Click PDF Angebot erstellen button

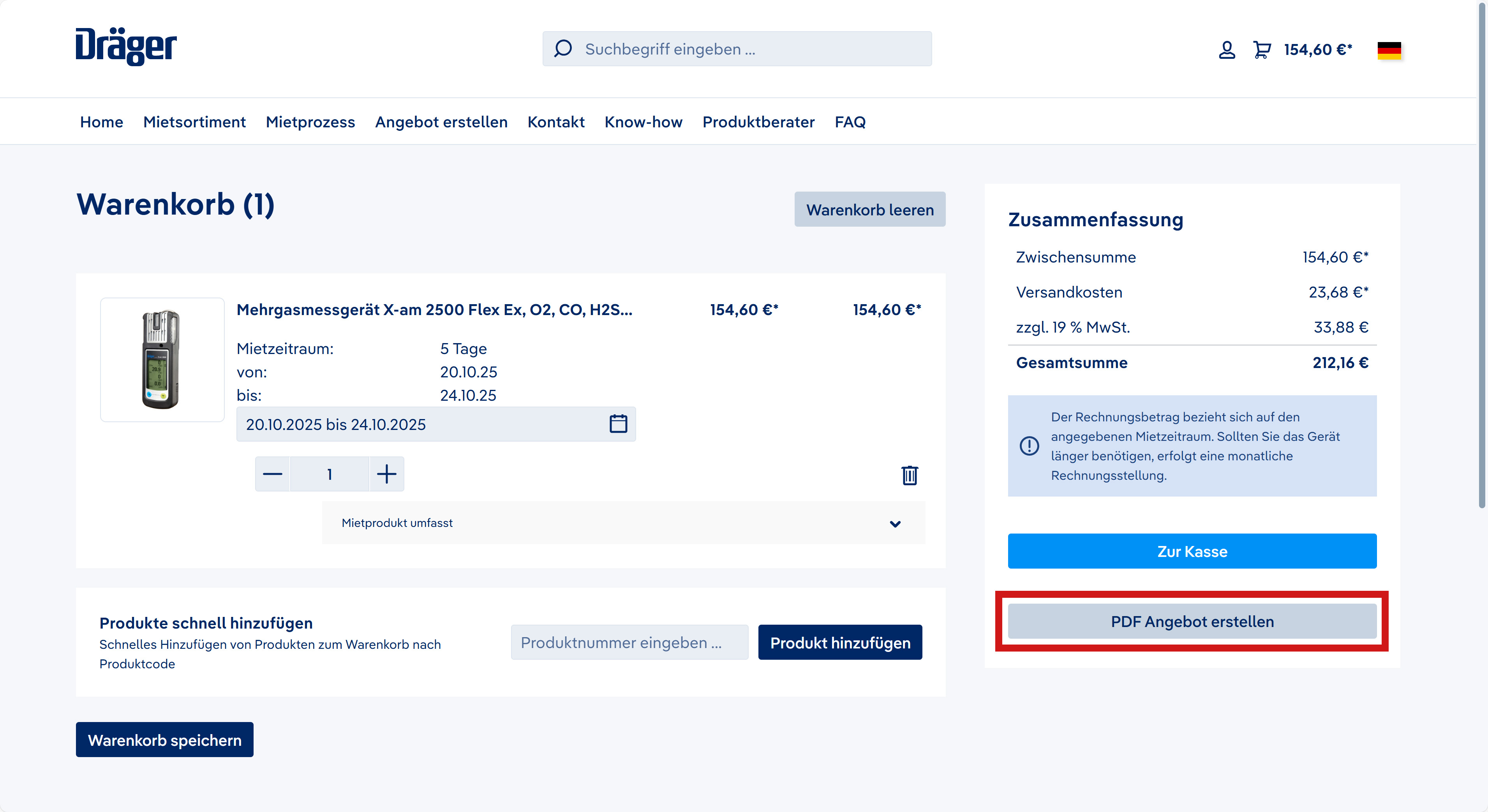click(x=1192, y=622)
